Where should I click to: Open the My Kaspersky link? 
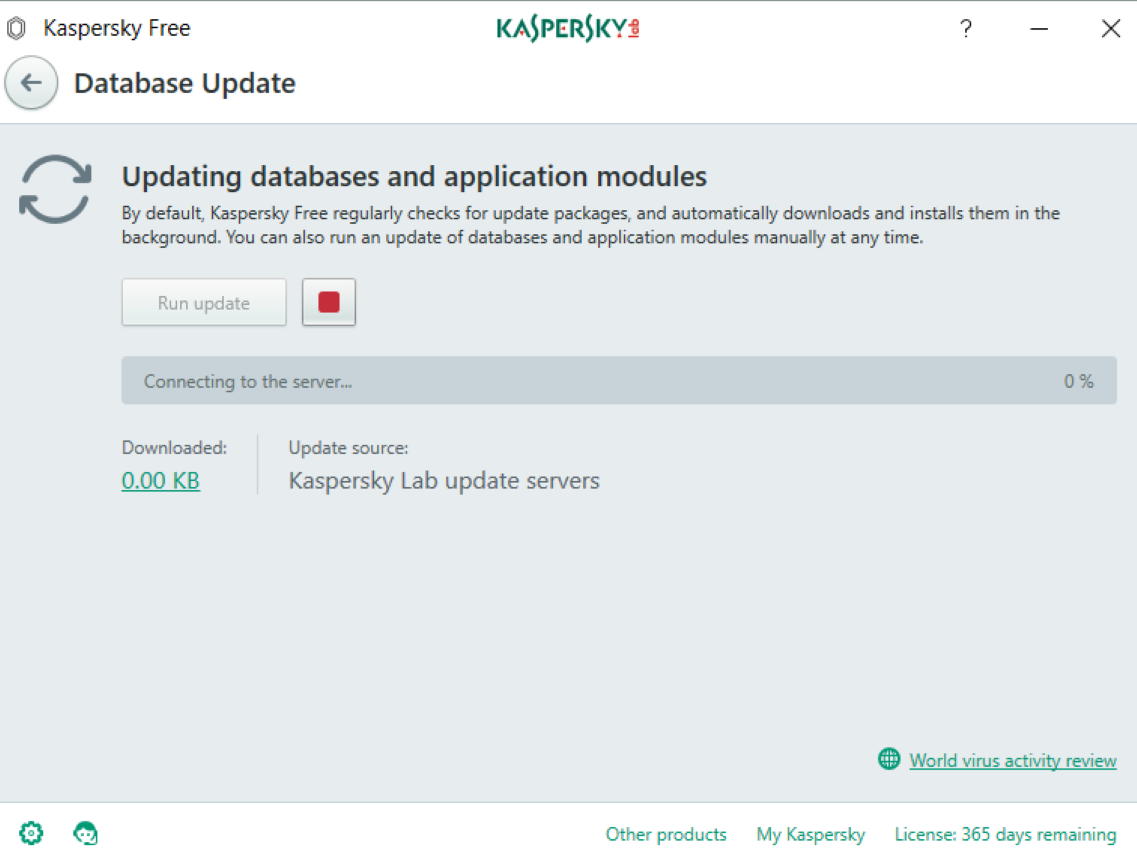coord(811,834)
